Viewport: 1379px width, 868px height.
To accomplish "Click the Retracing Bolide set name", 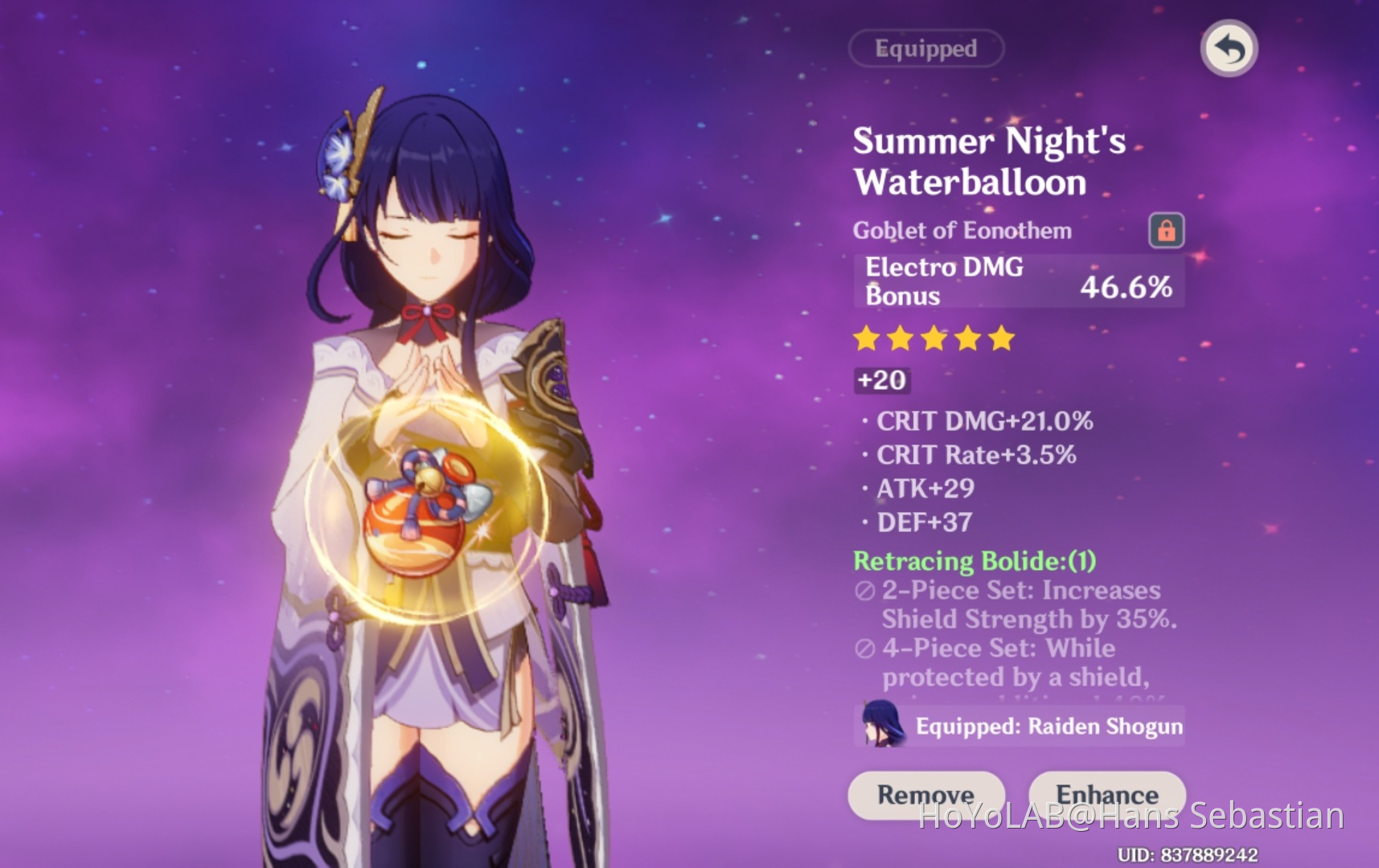I will 975,560.
